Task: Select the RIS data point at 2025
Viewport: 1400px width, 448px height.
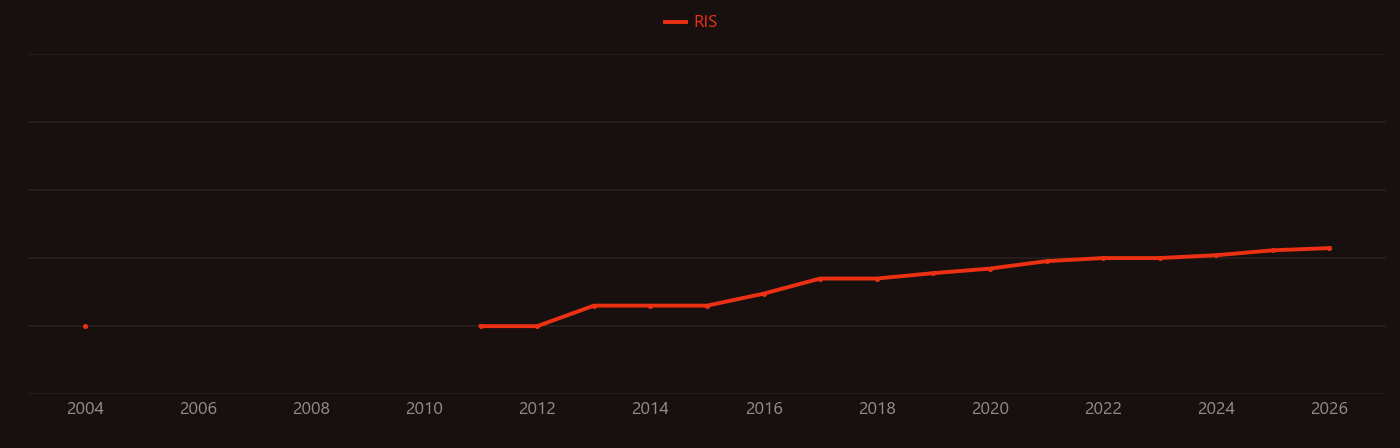Action: pos(1273,250)
